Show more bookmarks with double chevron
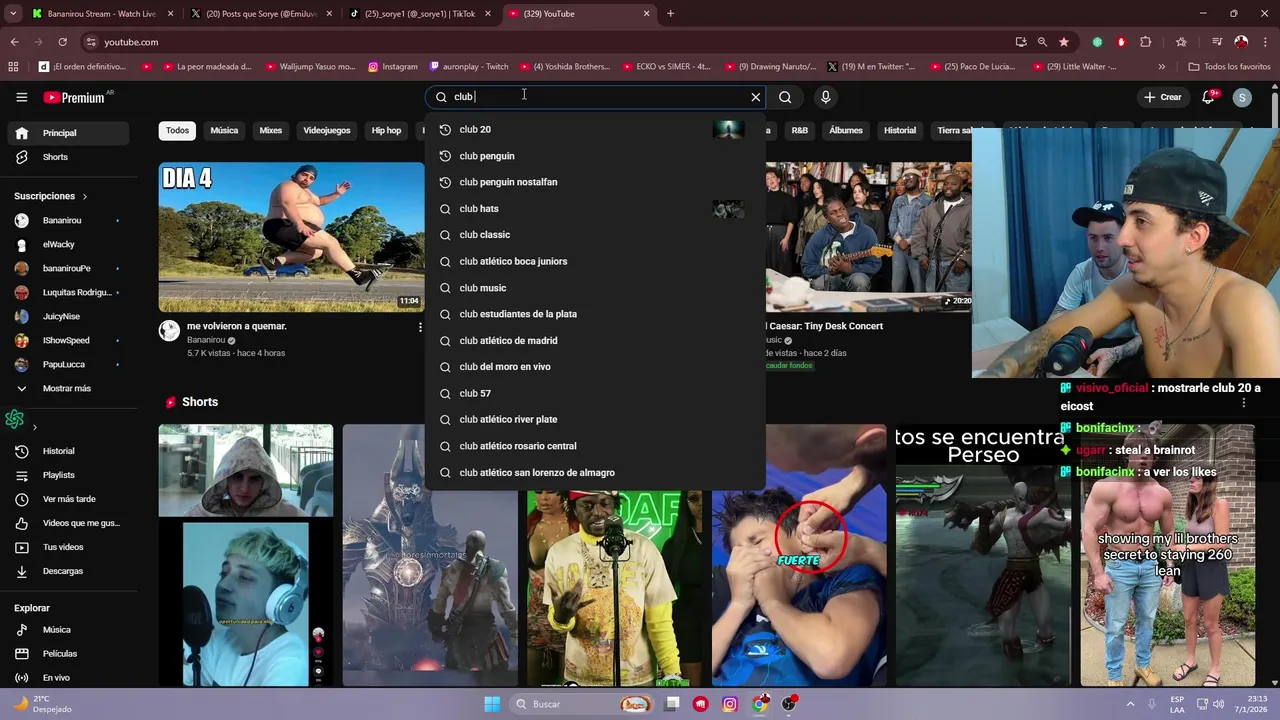Screen dimensions: 1280x720 (1161, 67)
